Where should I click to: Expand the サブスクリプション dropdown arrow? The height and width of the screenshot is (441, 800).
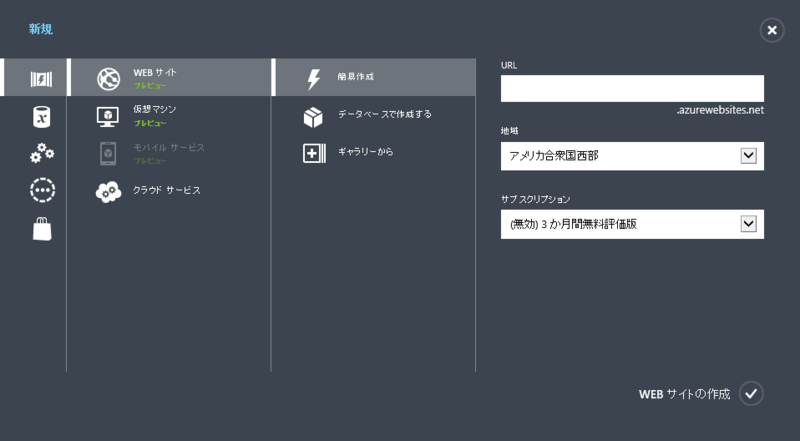point(748,224)
